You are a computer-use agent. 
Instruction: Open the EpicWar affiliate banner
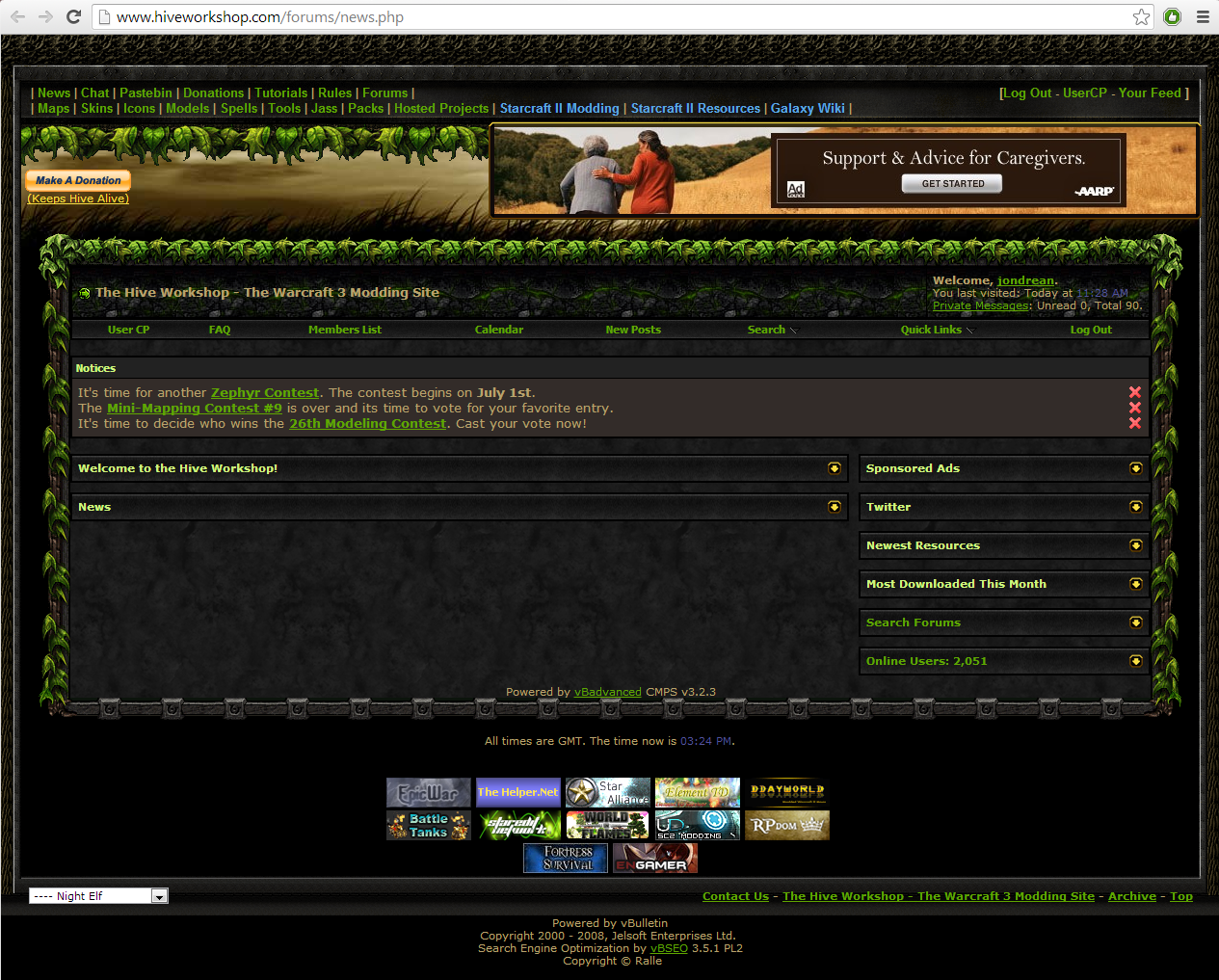point(429,792)
